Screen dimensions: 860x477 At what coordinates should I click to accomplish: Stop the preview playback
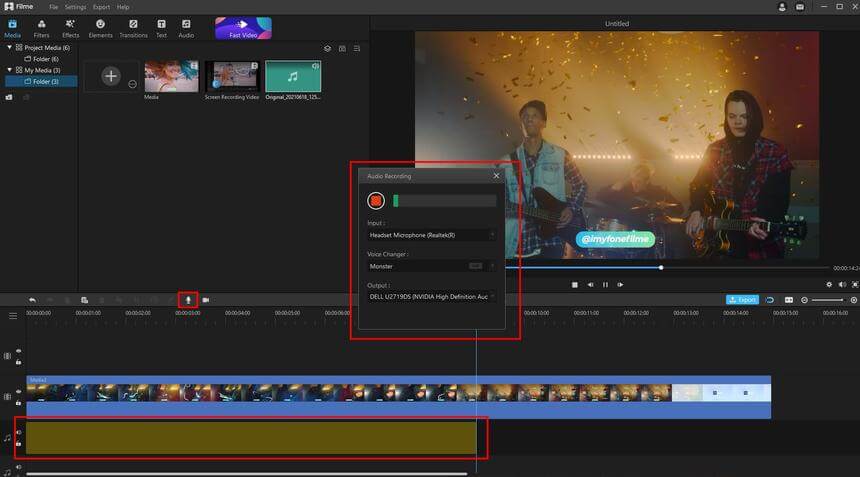click(575, 285)
